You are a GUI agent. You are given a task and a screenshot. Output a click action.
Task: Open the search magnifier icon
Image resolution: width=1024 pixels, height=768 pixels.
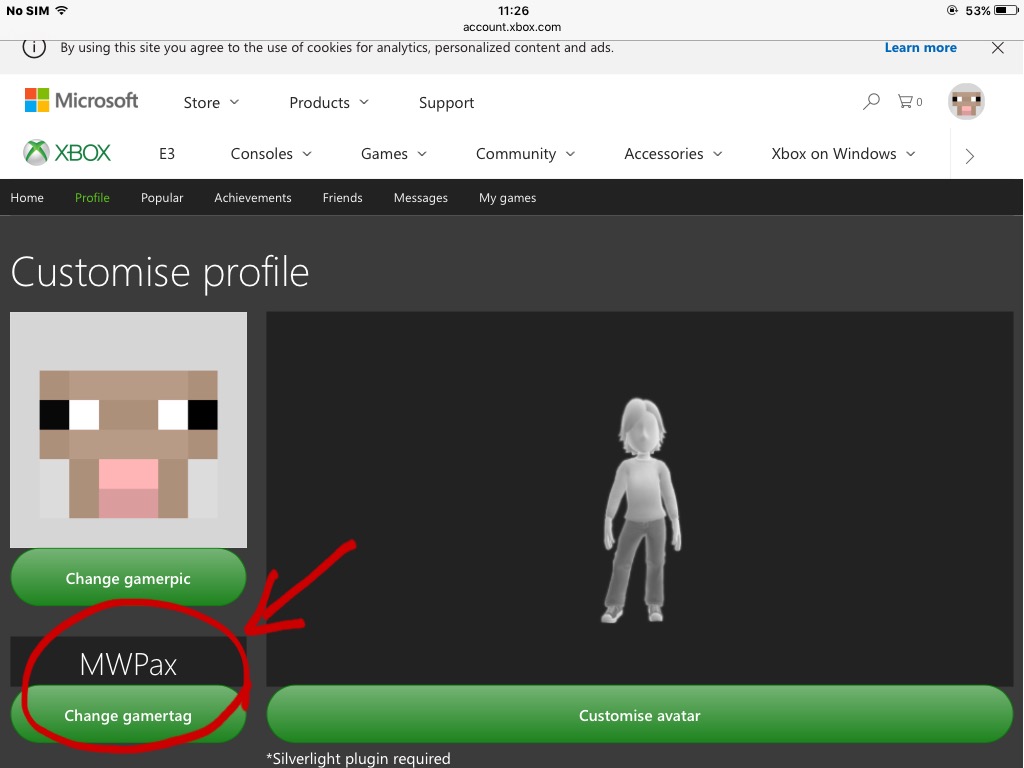click(x=871, y=101)
